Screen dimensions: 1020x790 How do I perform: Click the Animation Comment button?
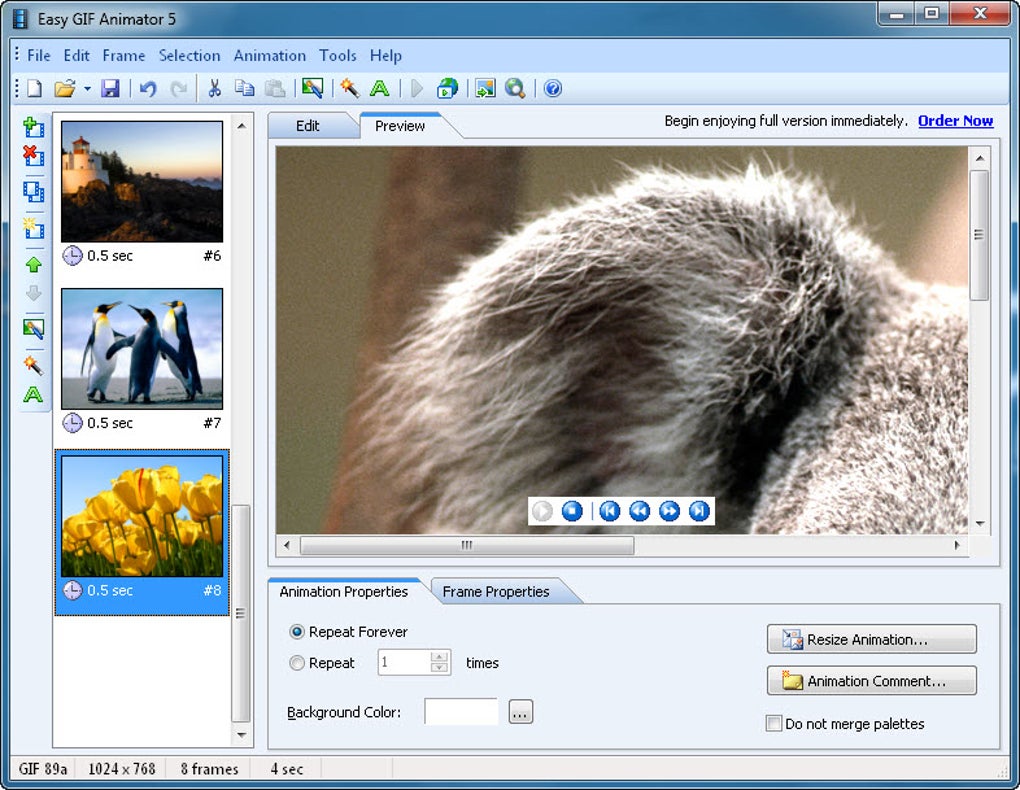tap(872, 681)
